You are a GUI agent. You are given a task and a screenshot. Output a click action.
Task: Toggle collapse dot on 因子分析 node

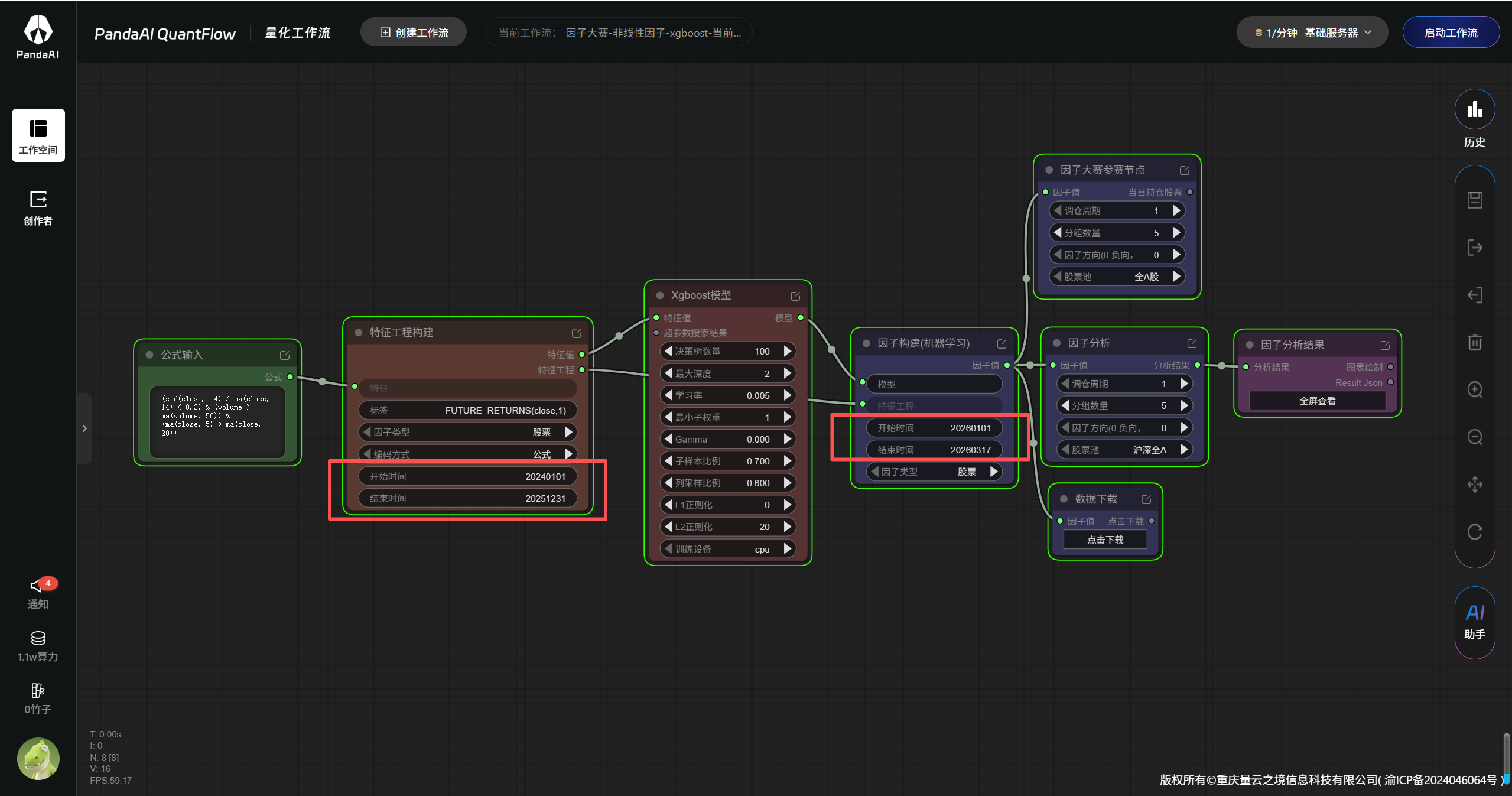[1056, 343]
